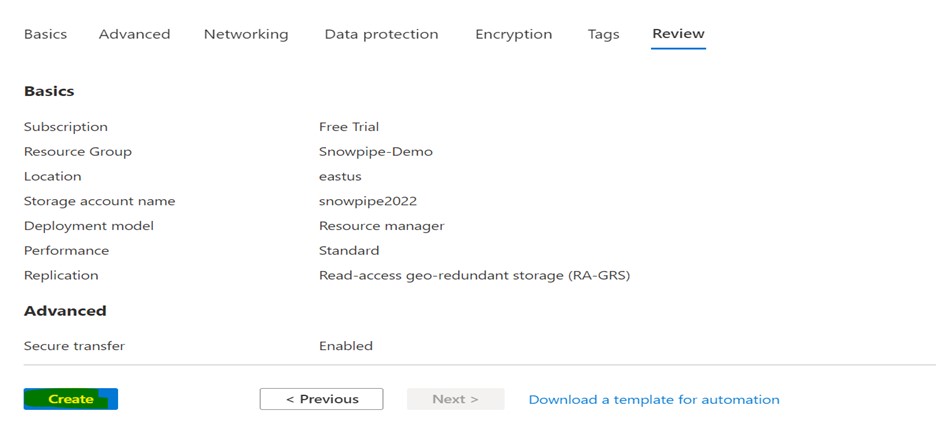936x431 pixels.
Task: Click the Enabled value for Secure transfer
Action: point(345,346)
